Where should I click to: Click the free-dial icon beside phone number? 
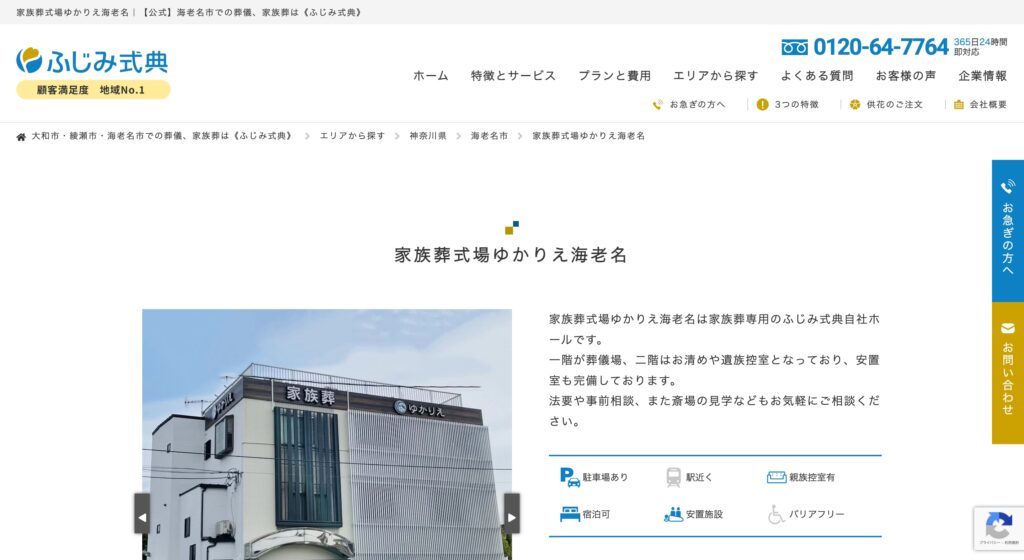click(x=795, y=47)
